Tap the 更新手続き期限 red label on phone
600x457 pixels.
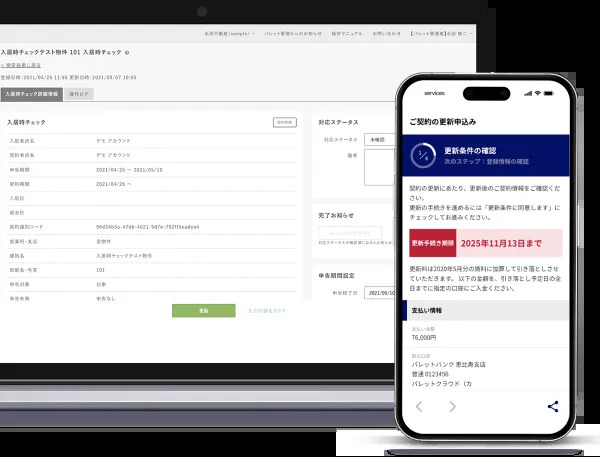432,243
